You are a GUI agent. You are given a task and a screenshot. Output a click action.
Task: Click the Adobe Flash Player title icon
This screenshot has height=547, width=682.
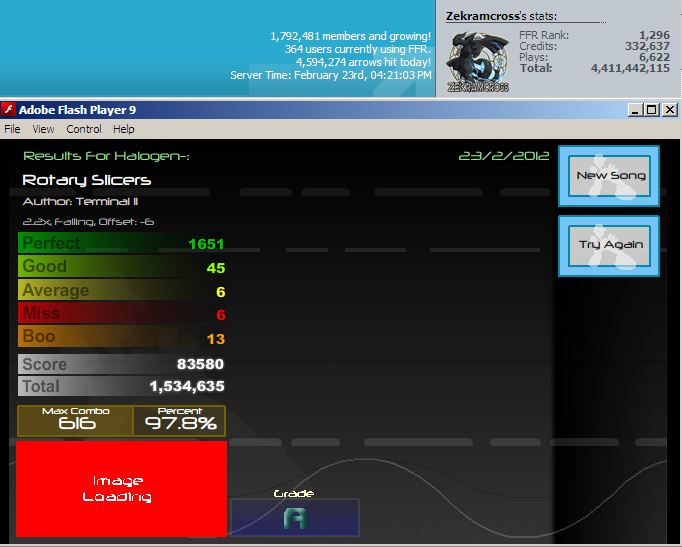tap(8, 110)
